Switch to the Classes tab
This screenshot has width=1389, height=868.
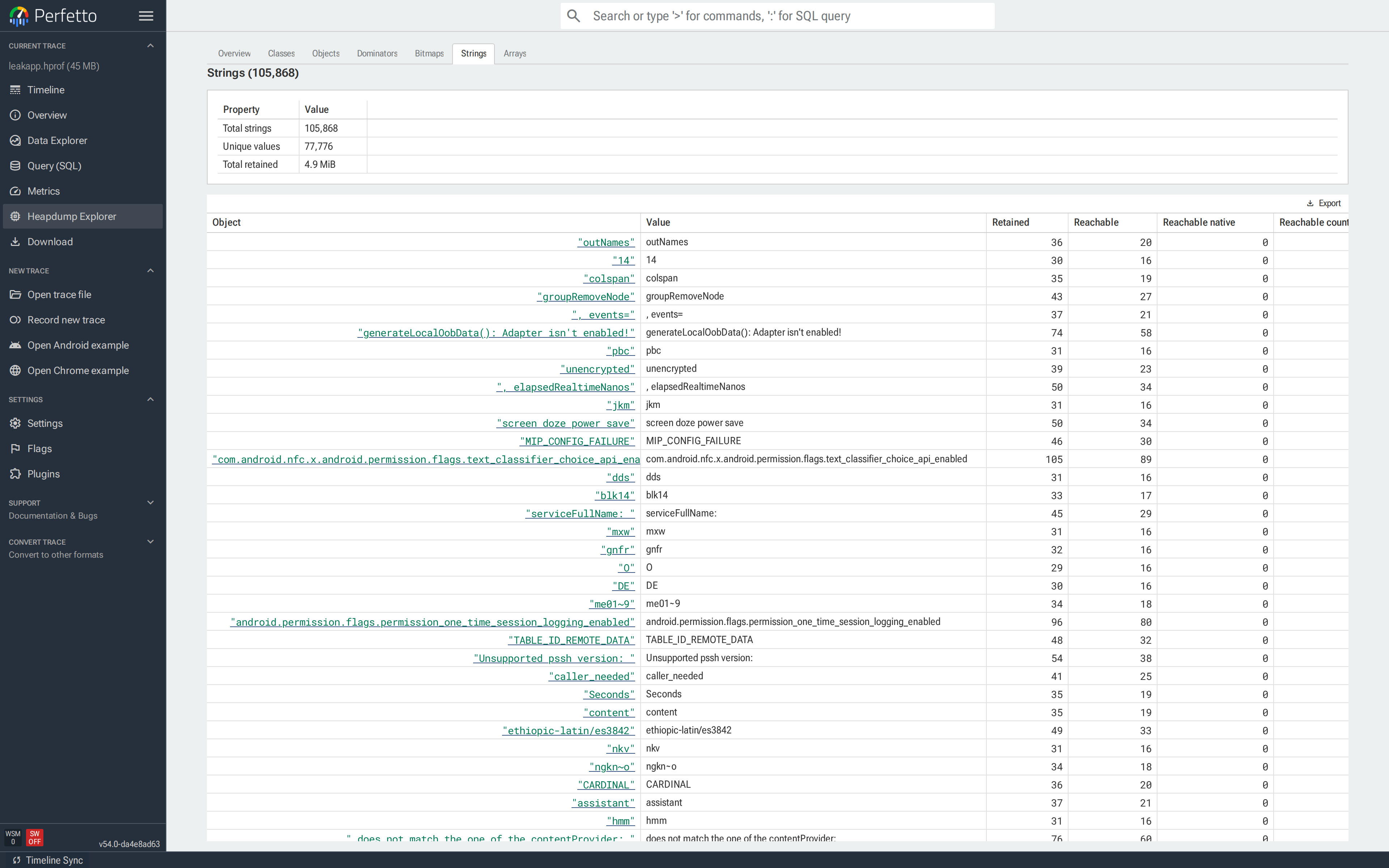[281, 54]
